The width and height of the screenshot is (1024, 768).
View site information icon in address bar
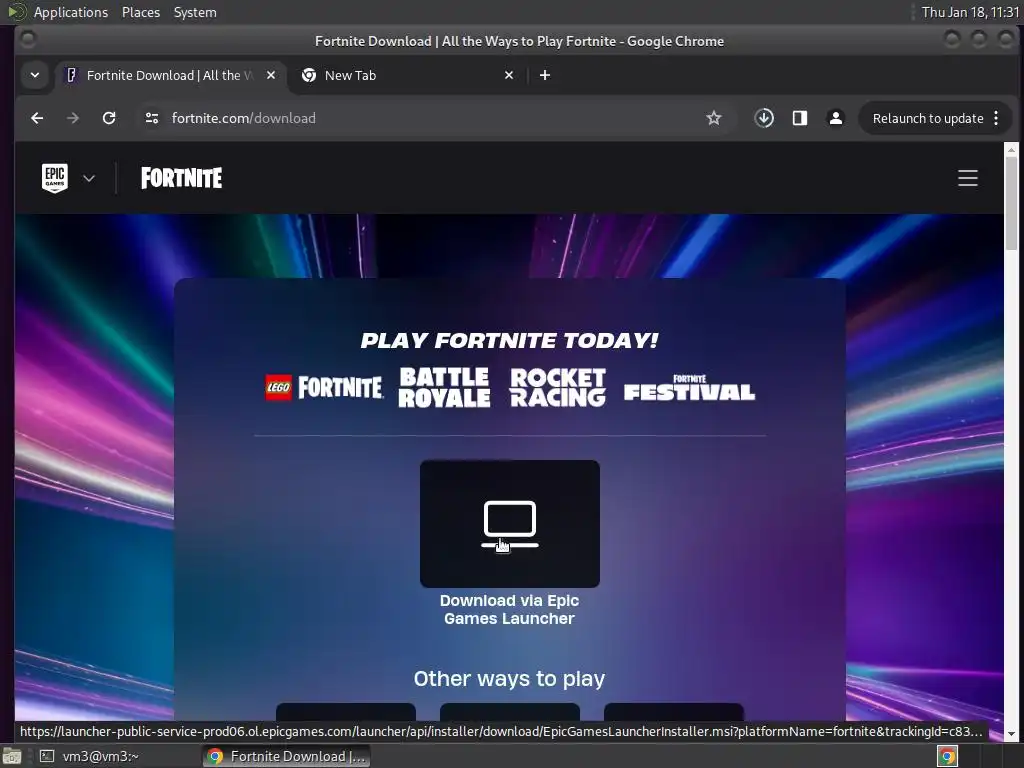tap(152, 118)
